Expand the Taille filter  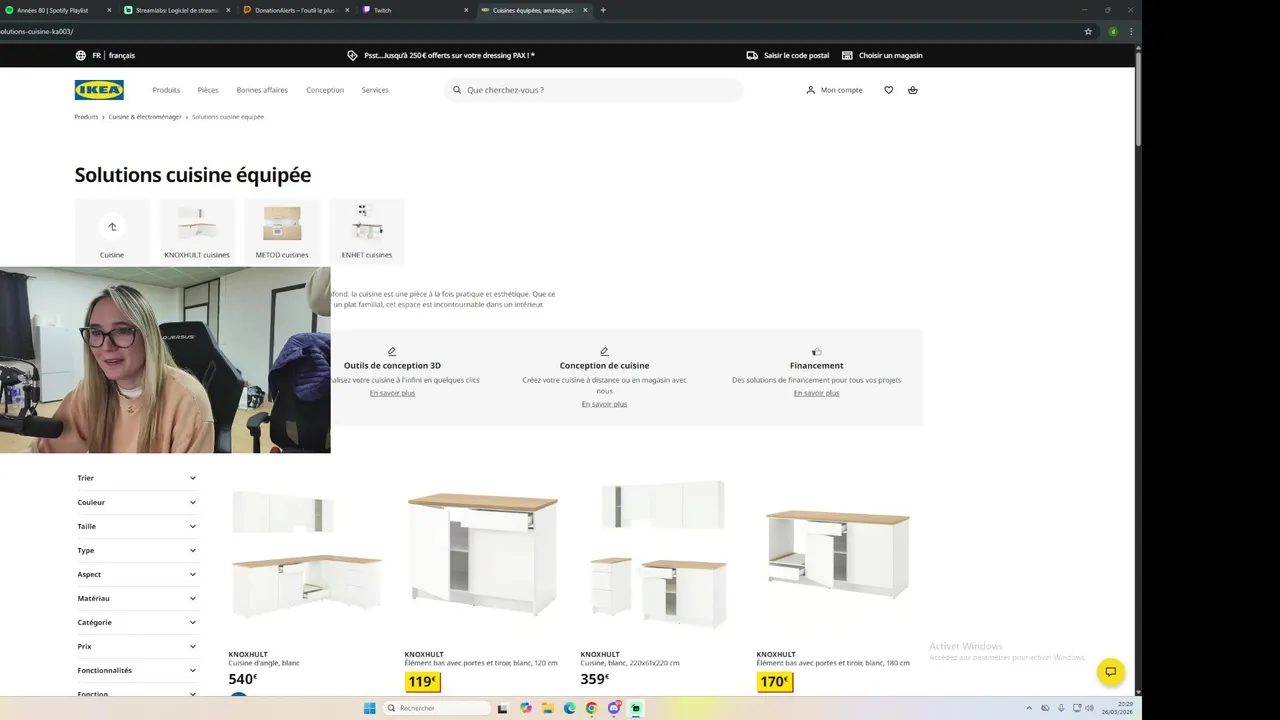pos(137,526)
